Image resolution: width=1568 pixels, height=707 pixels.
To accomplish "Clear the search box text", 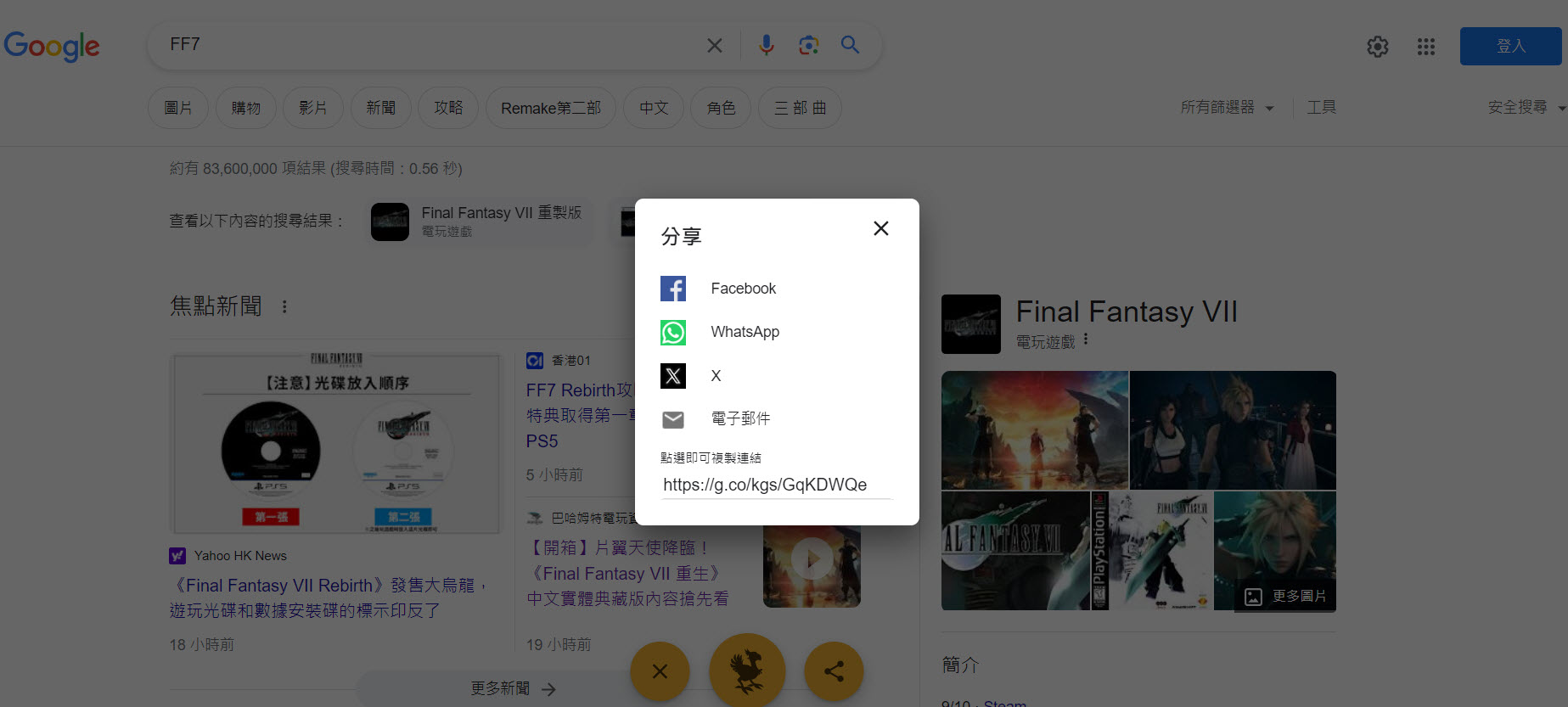I will [715, 45].
